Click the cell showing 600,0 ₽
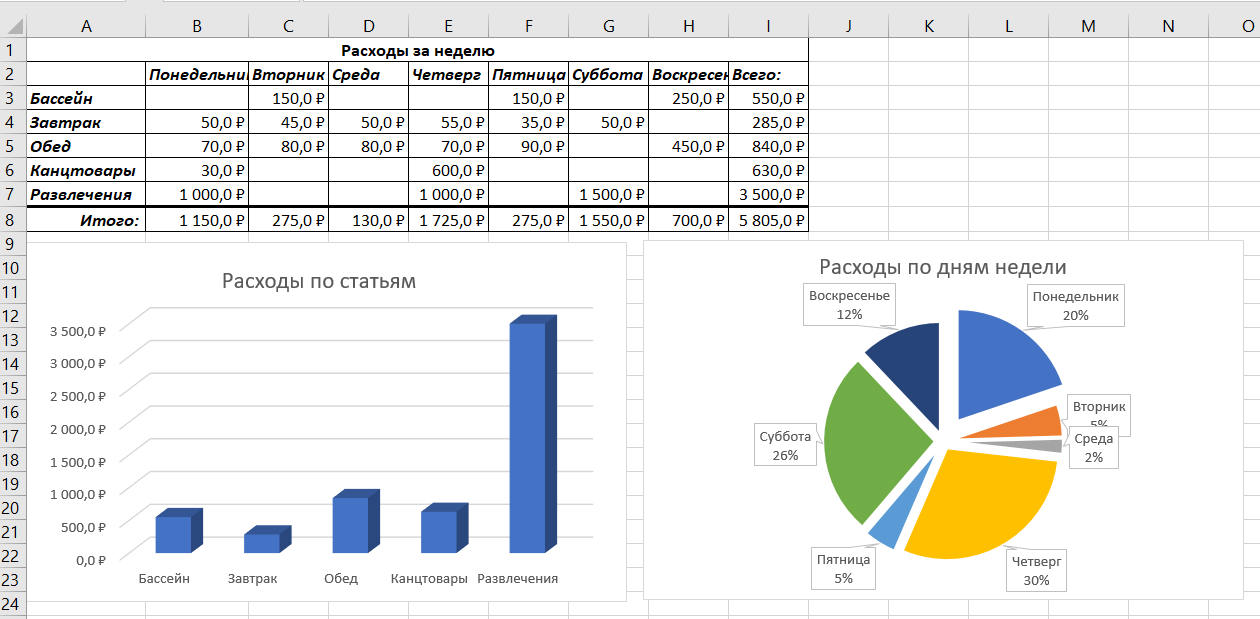The image size is (1260, 619). 448,171
